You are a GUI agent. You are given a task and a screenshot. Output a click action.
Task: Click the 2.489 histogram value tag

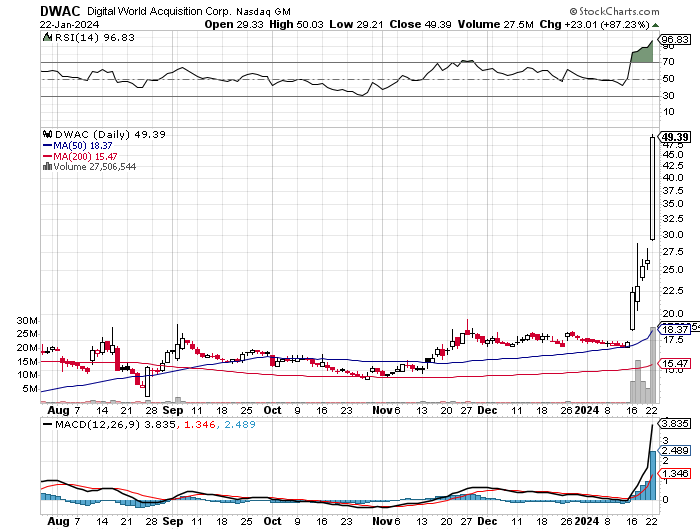click(x=675, y=451)
